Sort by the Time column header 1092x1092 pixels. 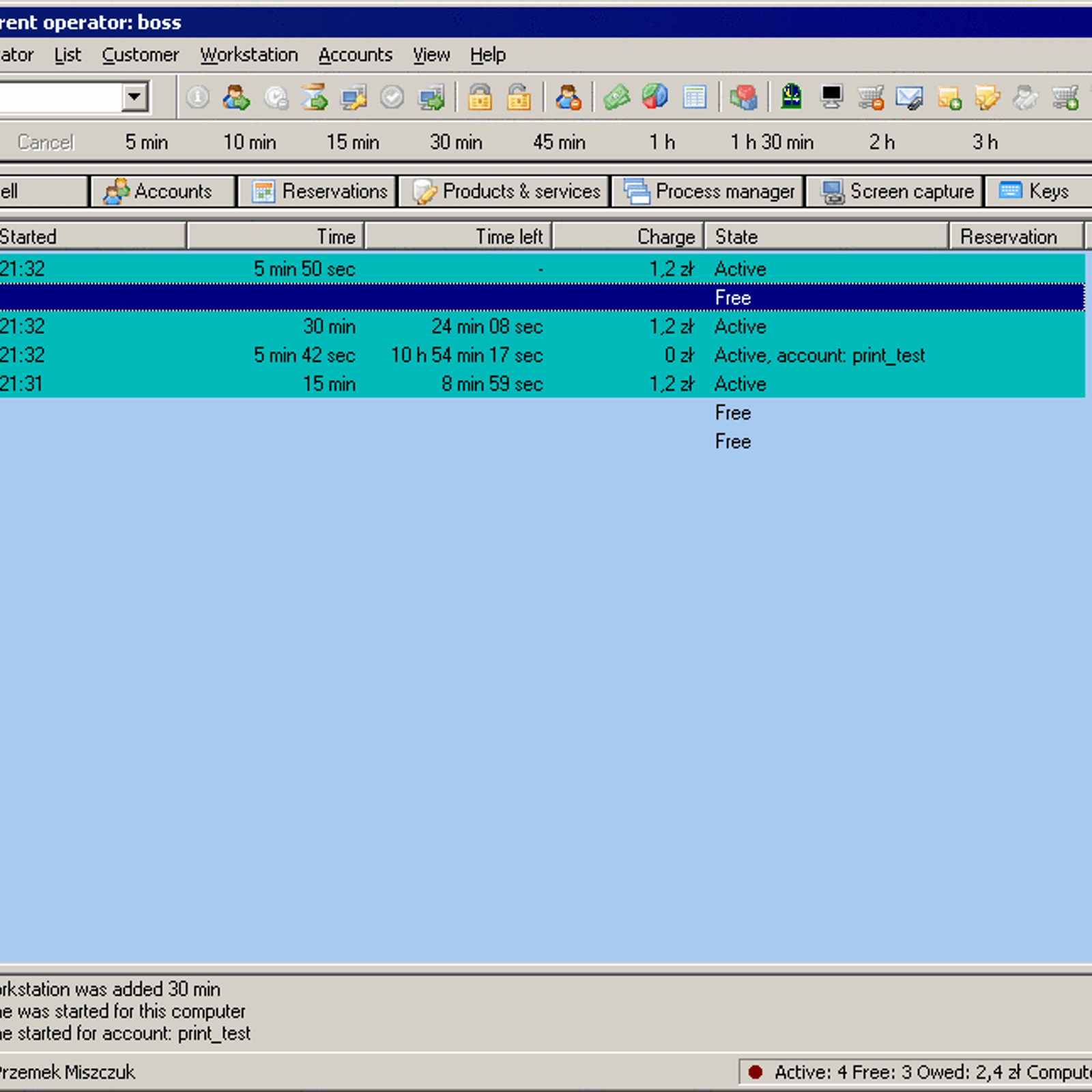276,236
